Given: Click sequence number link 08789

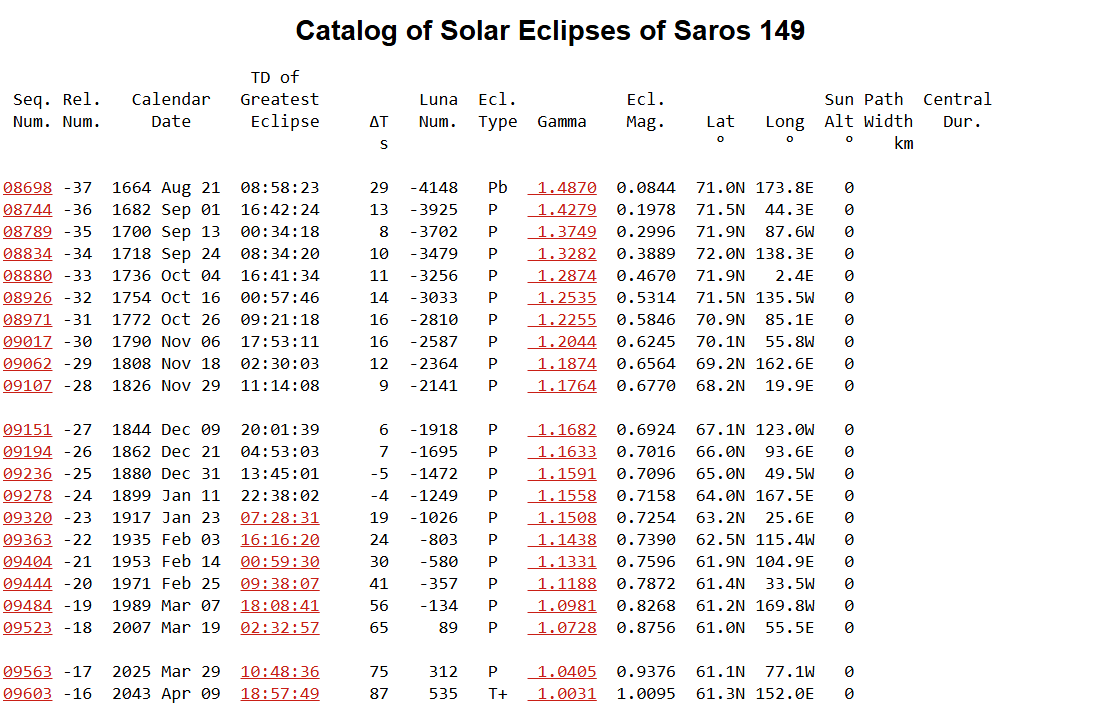Looking at the screenshot, I should [x=28, y=231].
